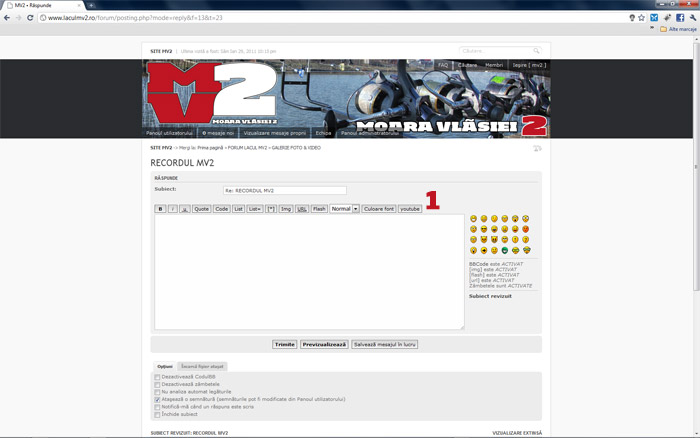Viewport: 700px width, 438px height.
Task: Apply underline formatting with the u button
Action: [184, 209]
